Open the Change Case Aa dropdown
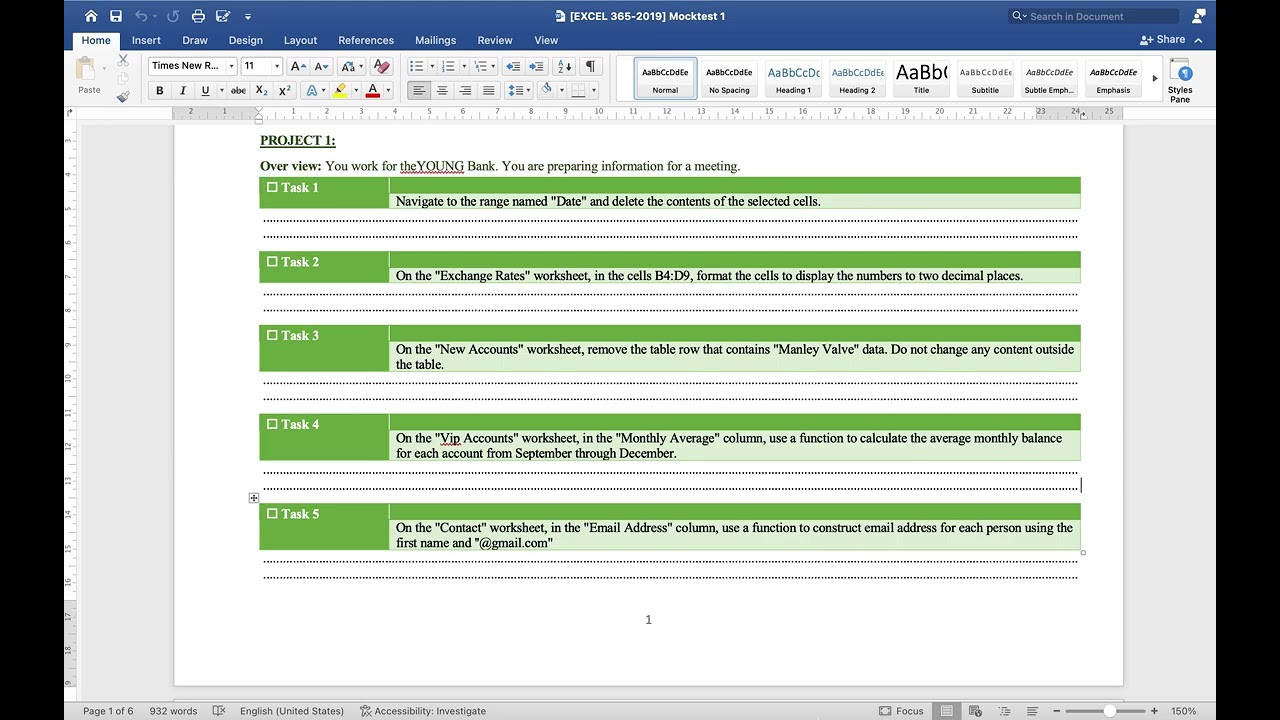 (351, 66)
